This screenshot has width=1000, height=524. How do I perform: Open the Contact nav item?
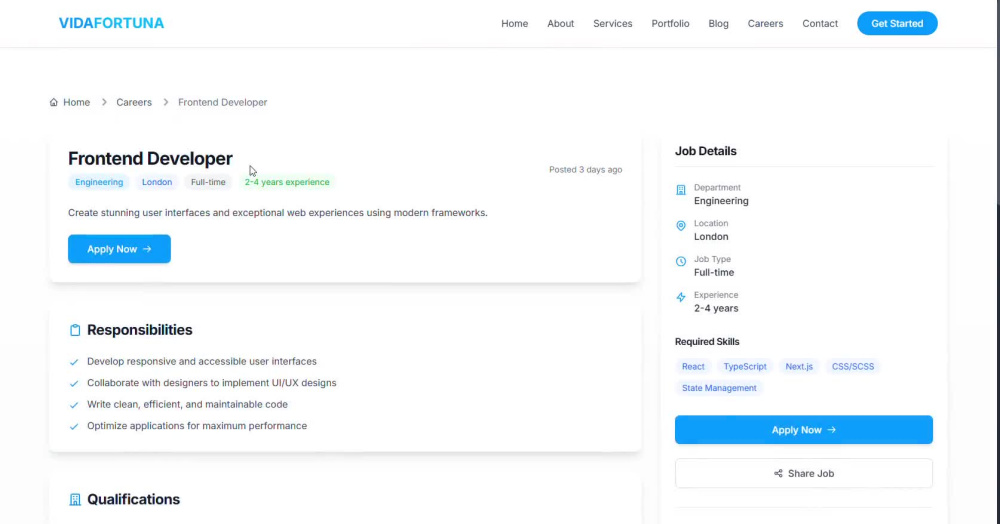point(820,24)
